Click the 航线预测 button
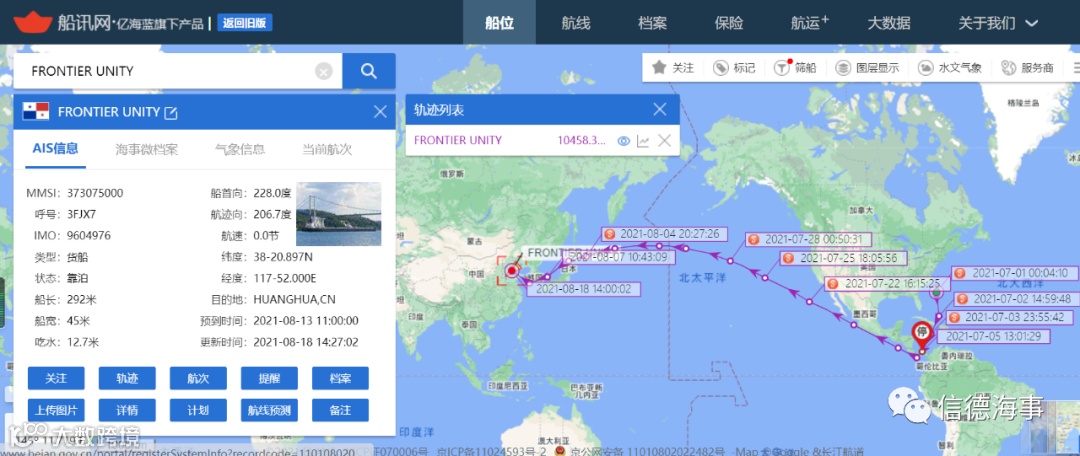 click(x=269, y=411)
